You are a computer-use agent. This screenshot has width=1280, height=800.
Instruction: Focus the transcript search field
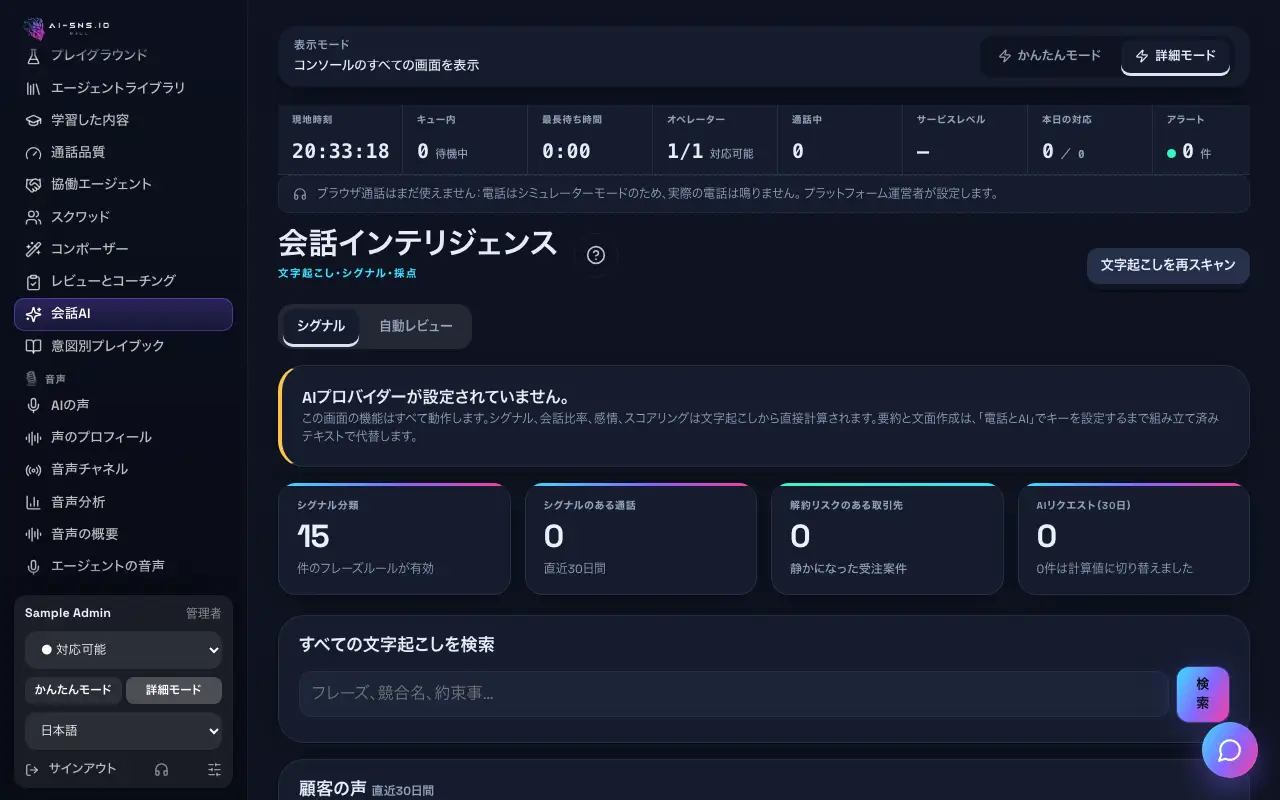pos(734,694)
